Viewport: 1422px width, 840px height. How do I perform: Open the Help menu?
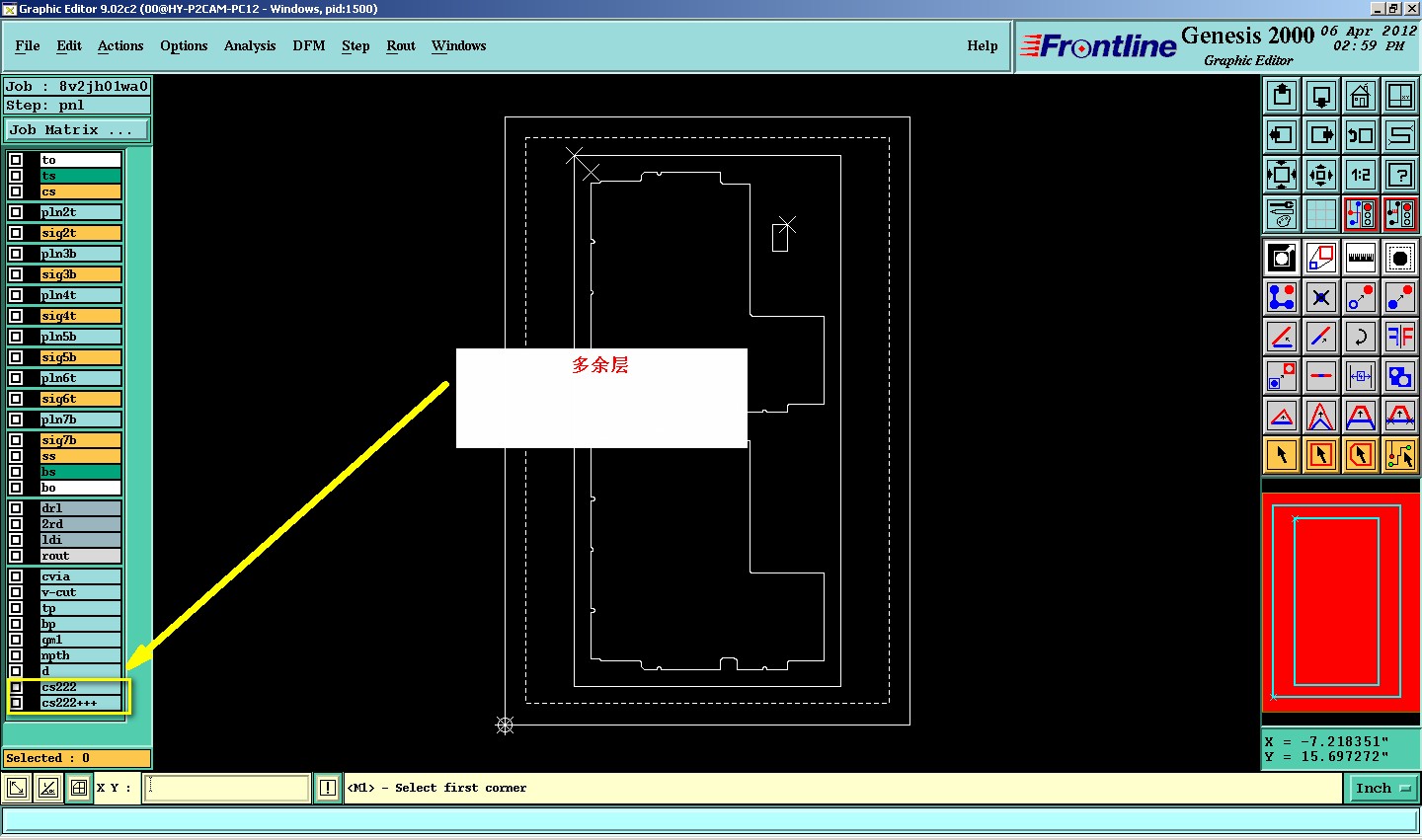pyautogui.click(x=983, y=45)
